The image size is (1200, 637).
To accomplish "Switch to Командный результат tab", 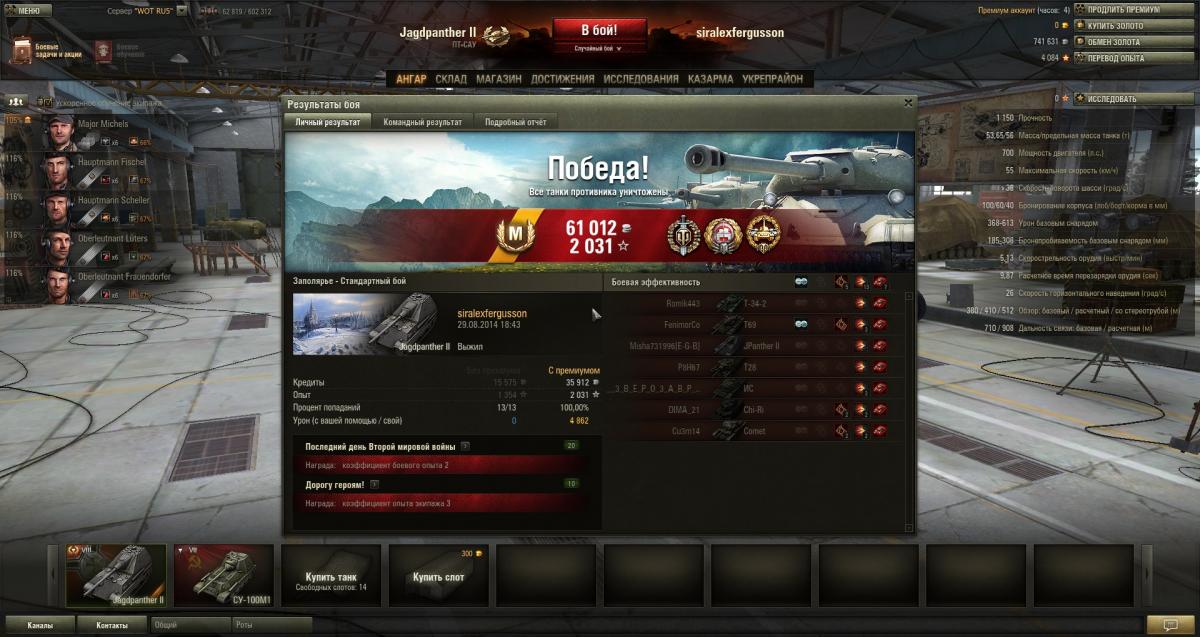I will 421,122.
